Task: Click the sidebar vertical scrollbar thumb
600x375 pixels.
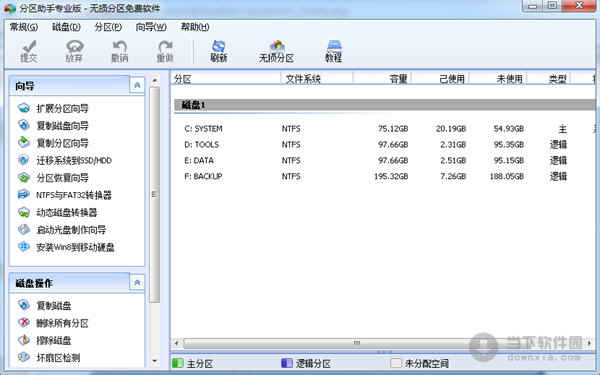Action: click(154, 194)
